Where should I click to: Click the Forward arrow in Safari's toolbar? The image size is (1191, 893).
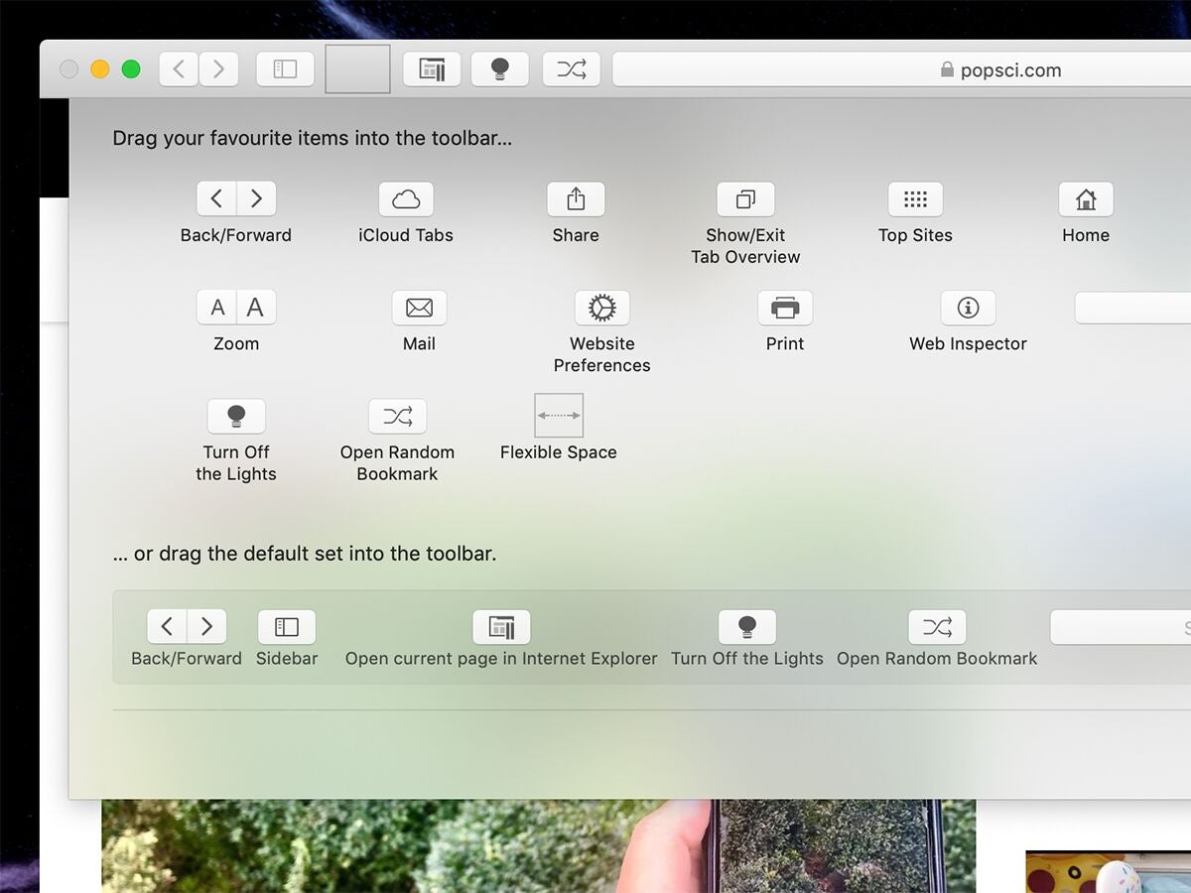[218, 68]
